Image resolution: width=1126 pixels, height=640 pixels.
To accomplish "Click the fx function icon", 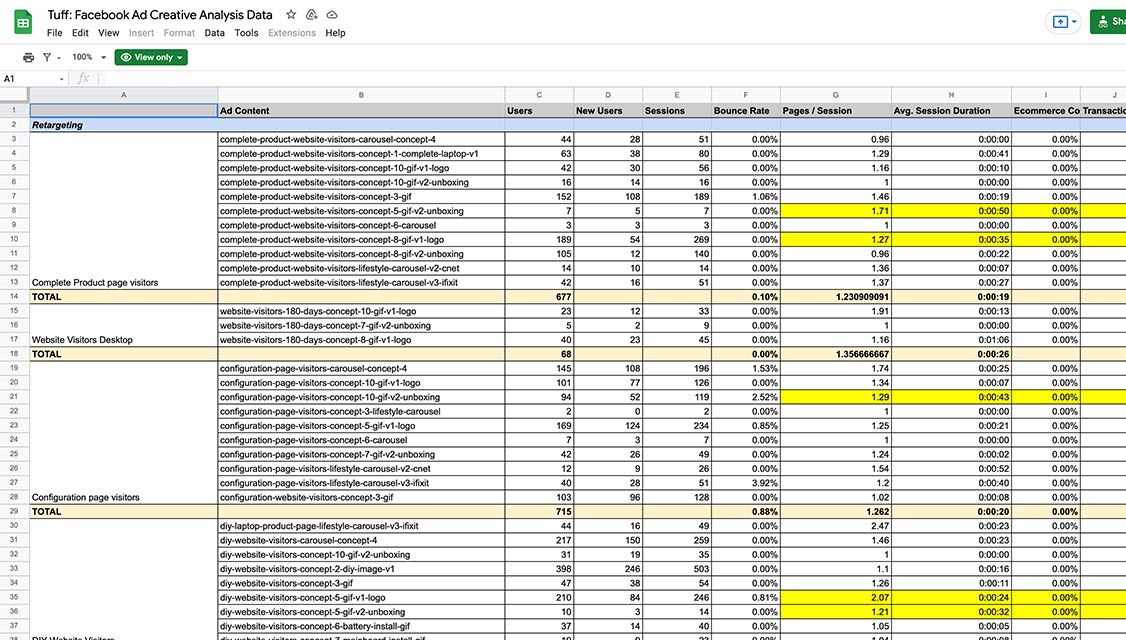I will coord(83,78).
